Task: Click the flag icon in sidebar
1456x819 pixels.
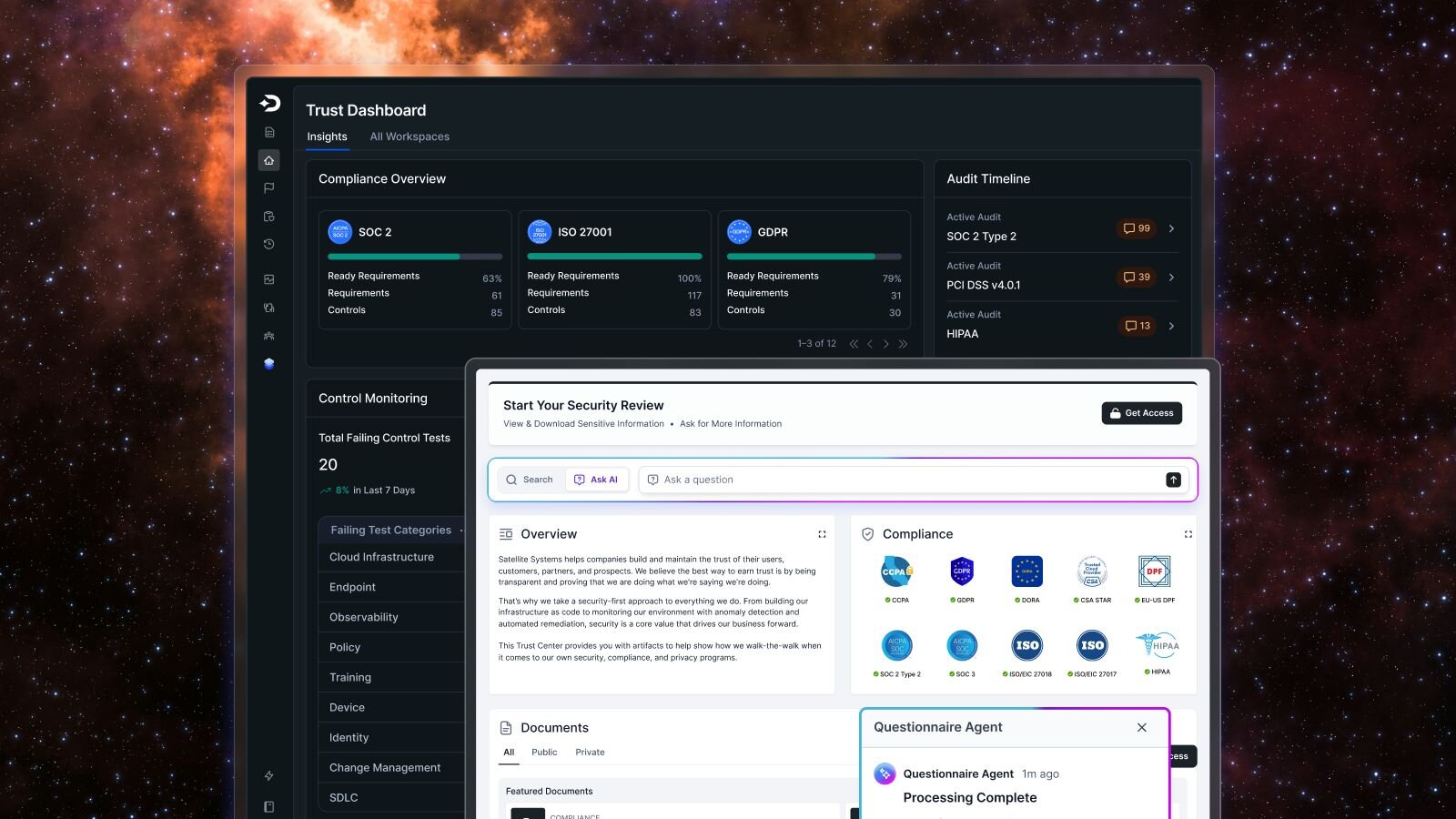Action: [268, 188]
